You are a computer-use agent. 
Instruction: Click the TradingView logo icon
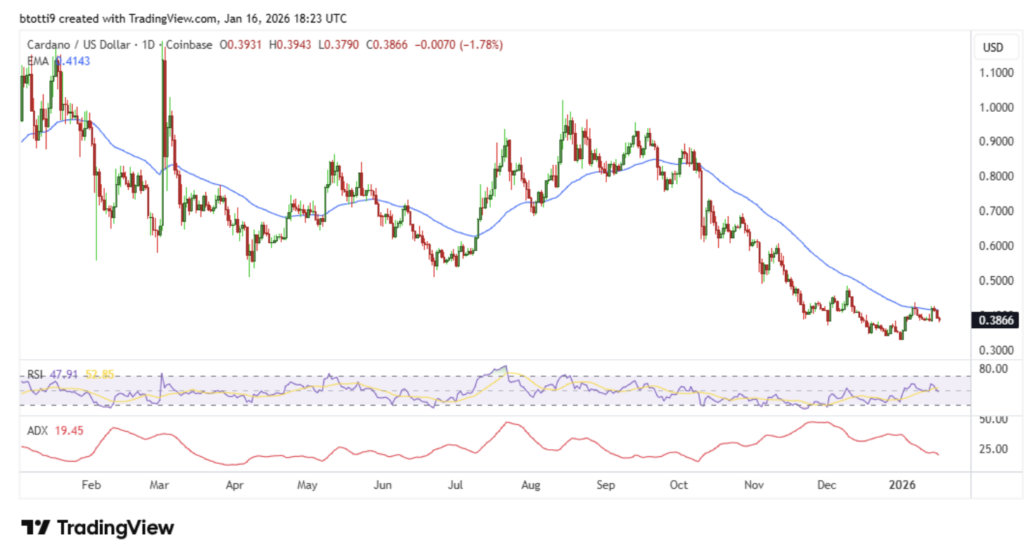click(36, 527)
